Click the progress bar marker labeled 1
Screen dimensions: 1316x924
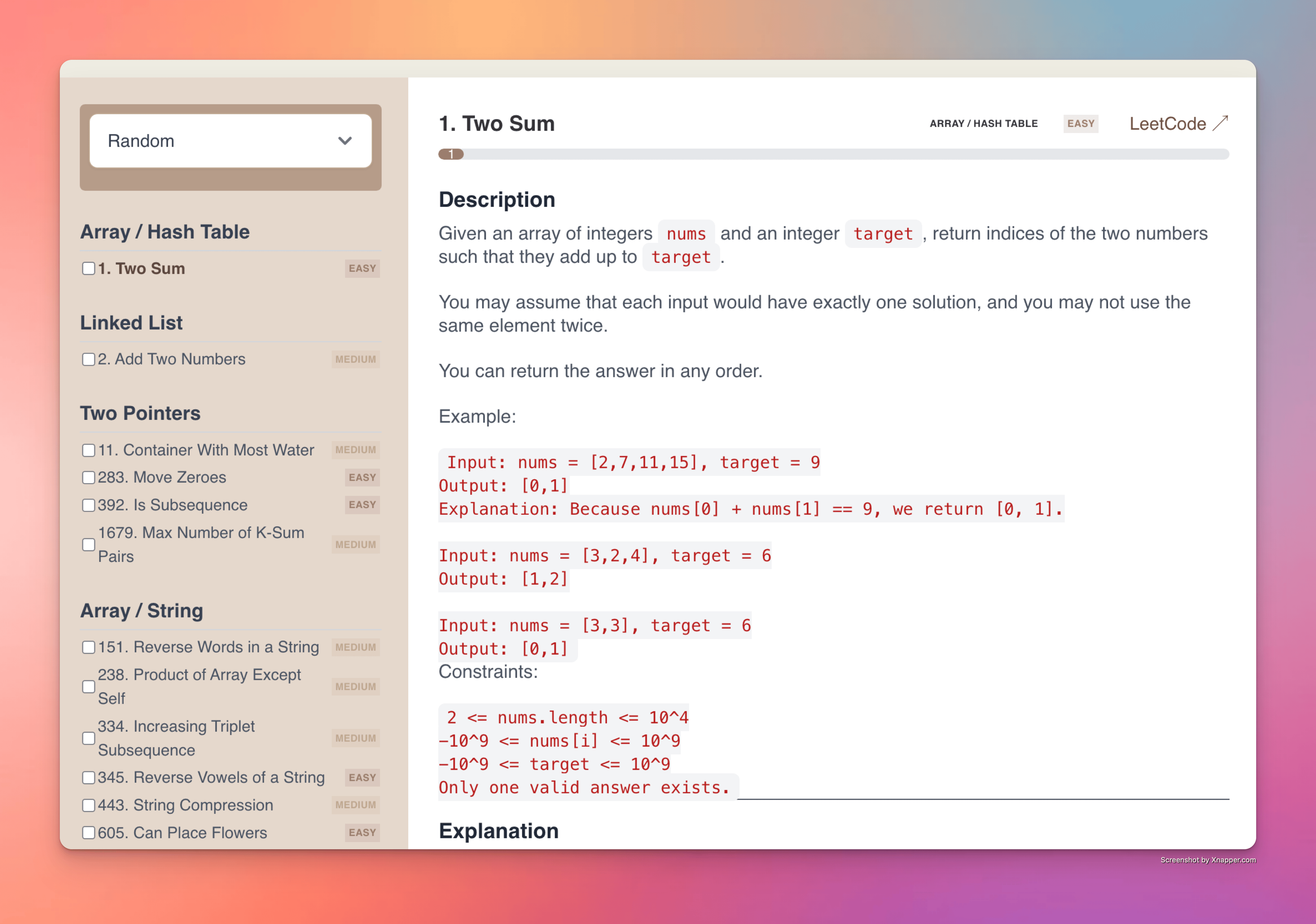(x=451, y=154)
